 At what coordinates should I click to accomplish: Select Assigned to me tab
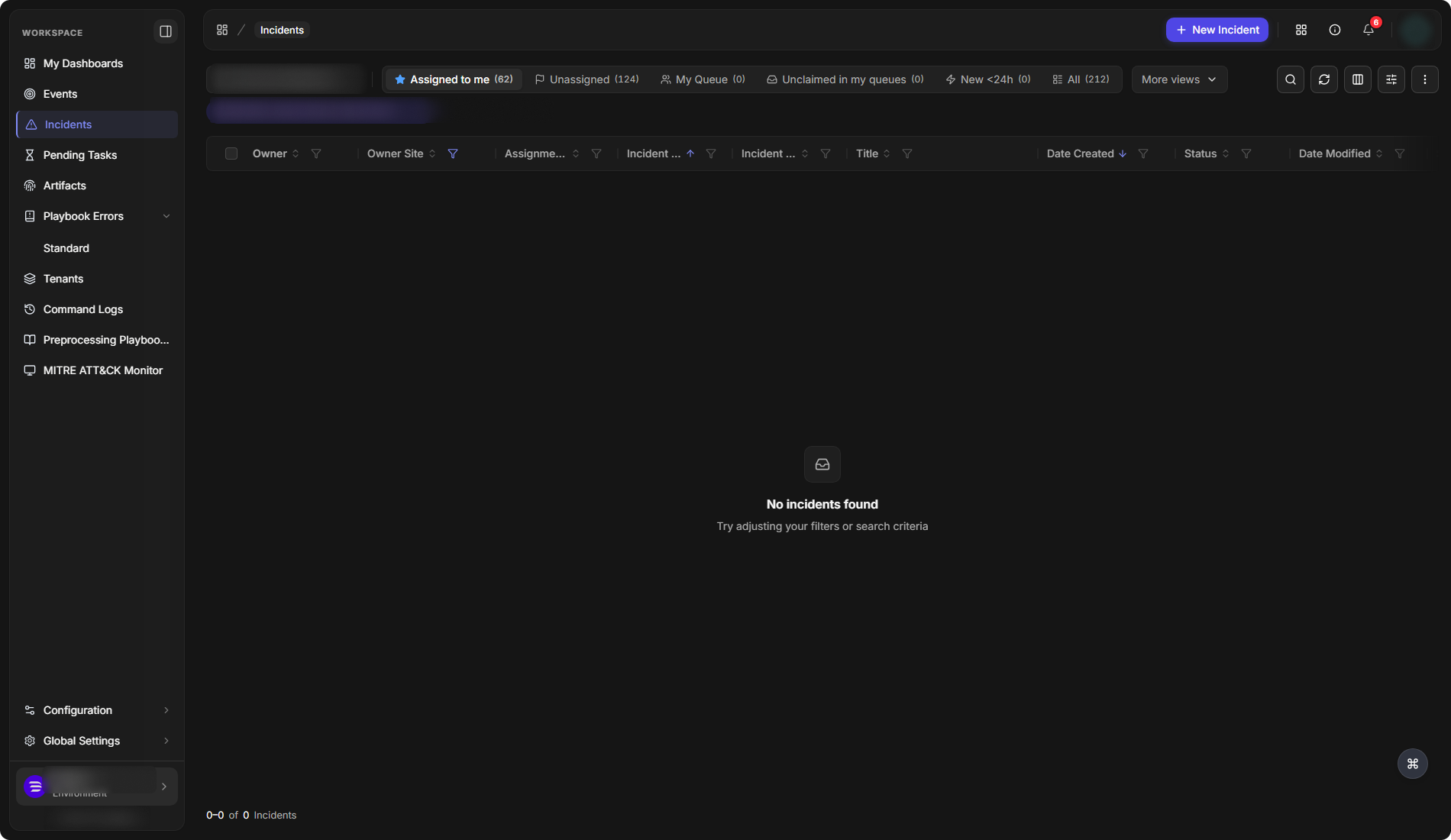pyautogui.click(x=454, y=79)
